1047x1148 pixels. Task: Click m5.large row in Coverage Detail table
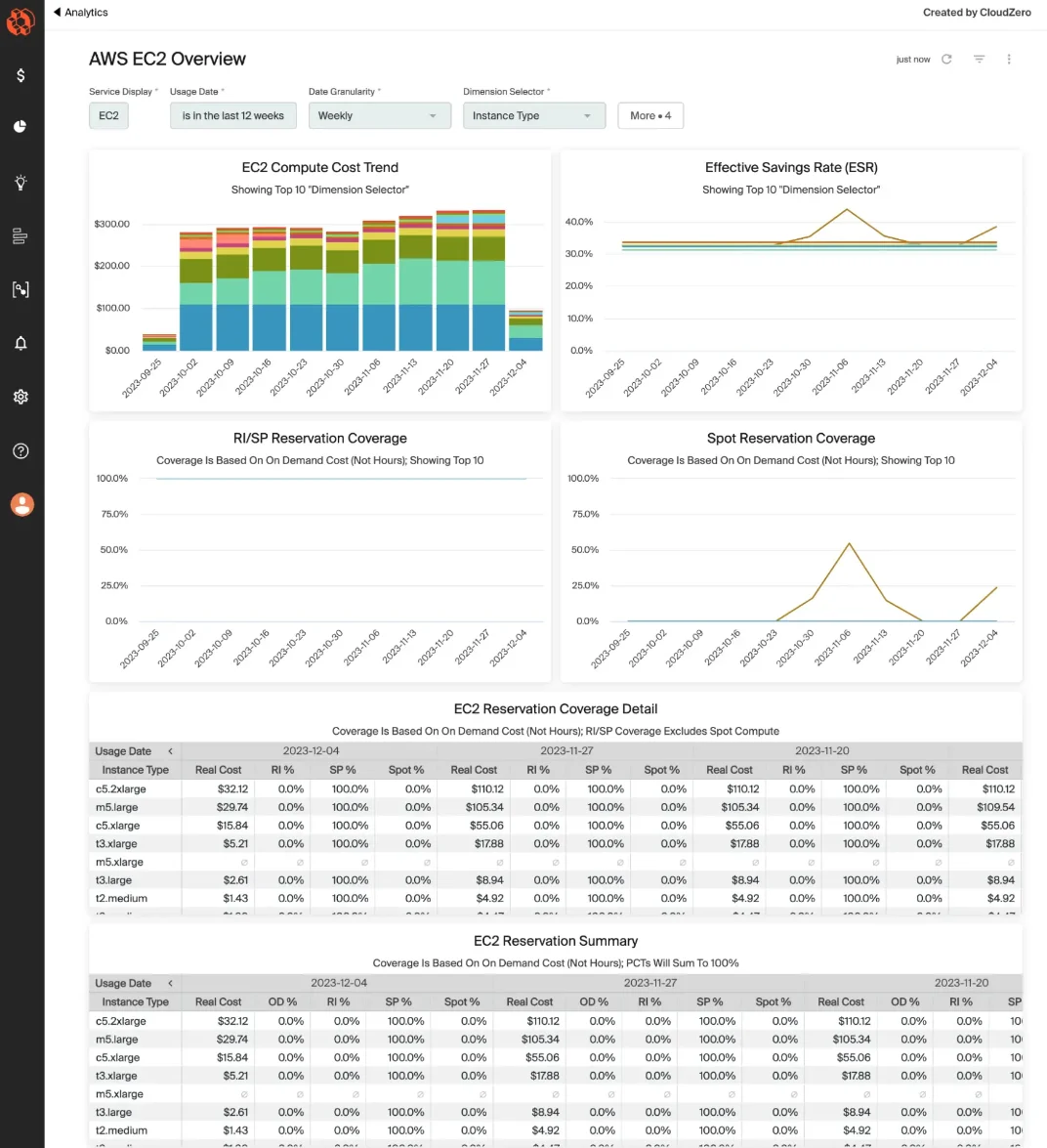[x=556, y=808]
